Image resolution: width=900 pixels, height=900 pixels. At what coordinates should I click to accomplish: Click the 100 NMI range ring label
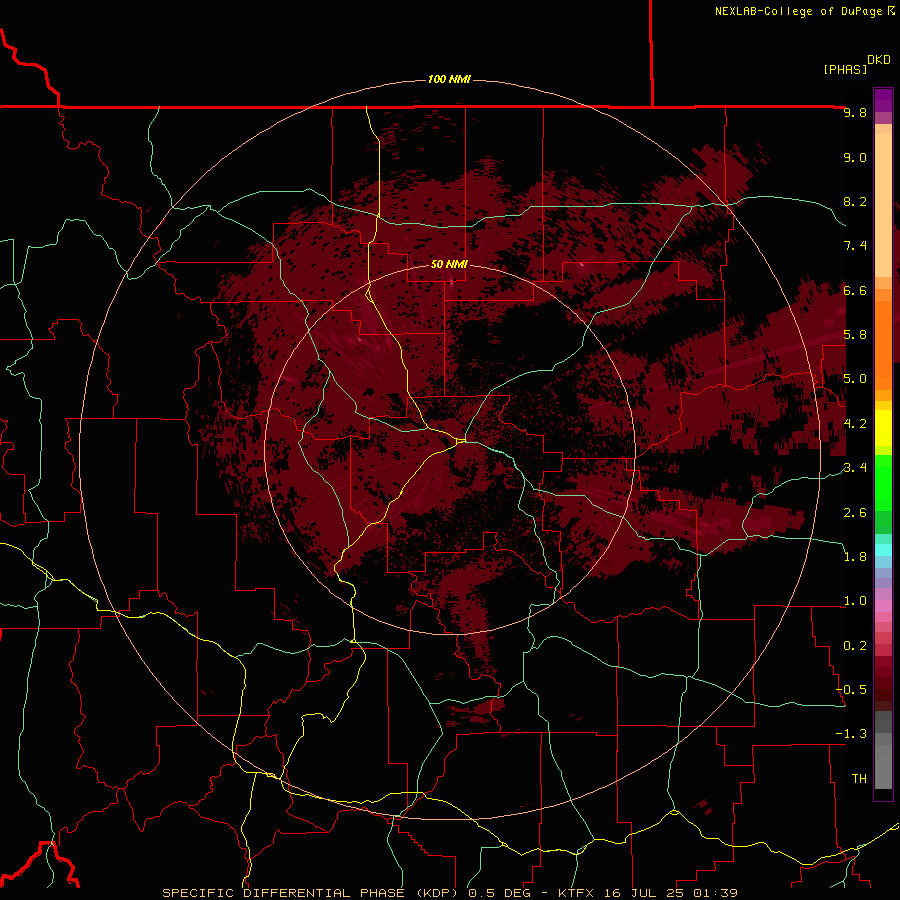pyautogui.click(x=449, y=79)
